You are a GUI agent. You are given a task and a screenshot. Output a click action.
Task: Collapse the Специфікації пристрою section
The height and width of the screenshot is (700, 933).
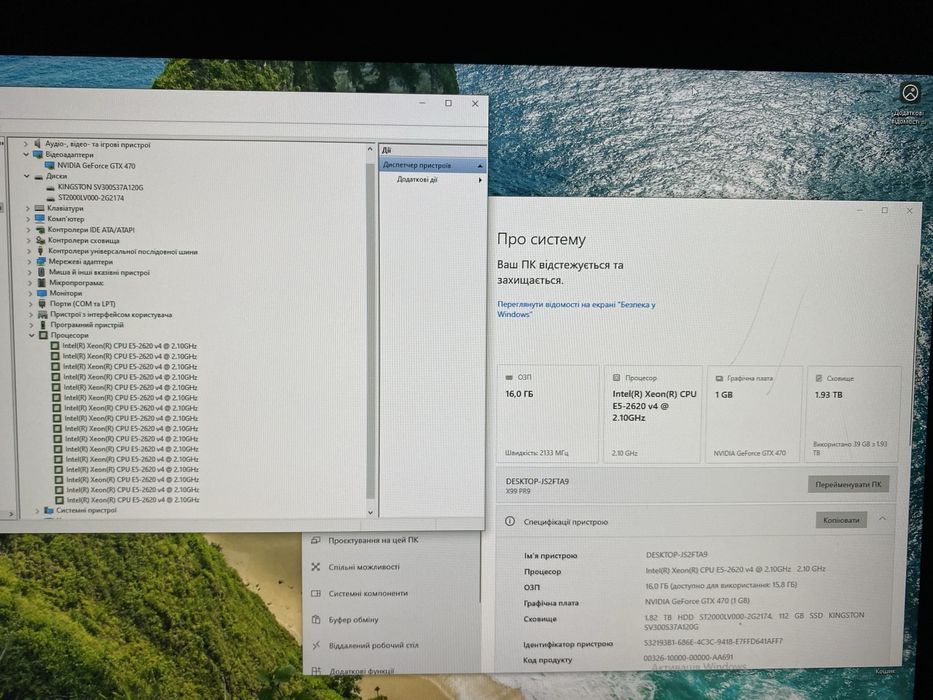(882, 519)
